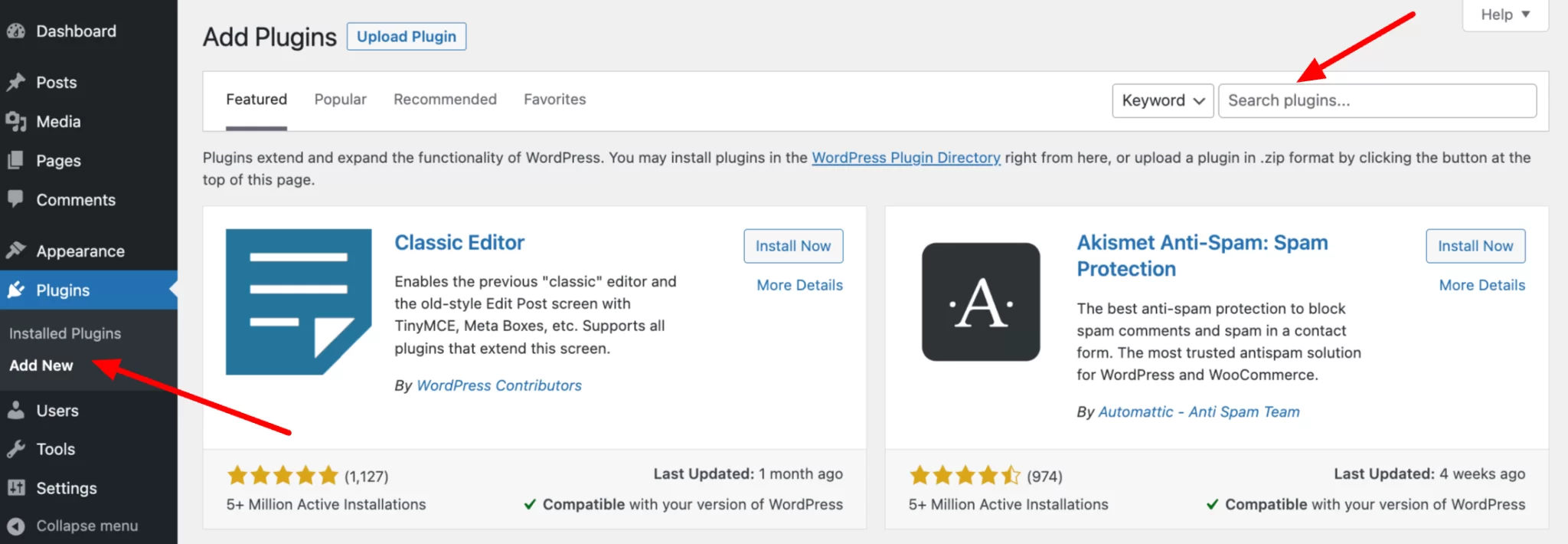
Task: Click the Akismet star rating
Action: click(965, 476)
